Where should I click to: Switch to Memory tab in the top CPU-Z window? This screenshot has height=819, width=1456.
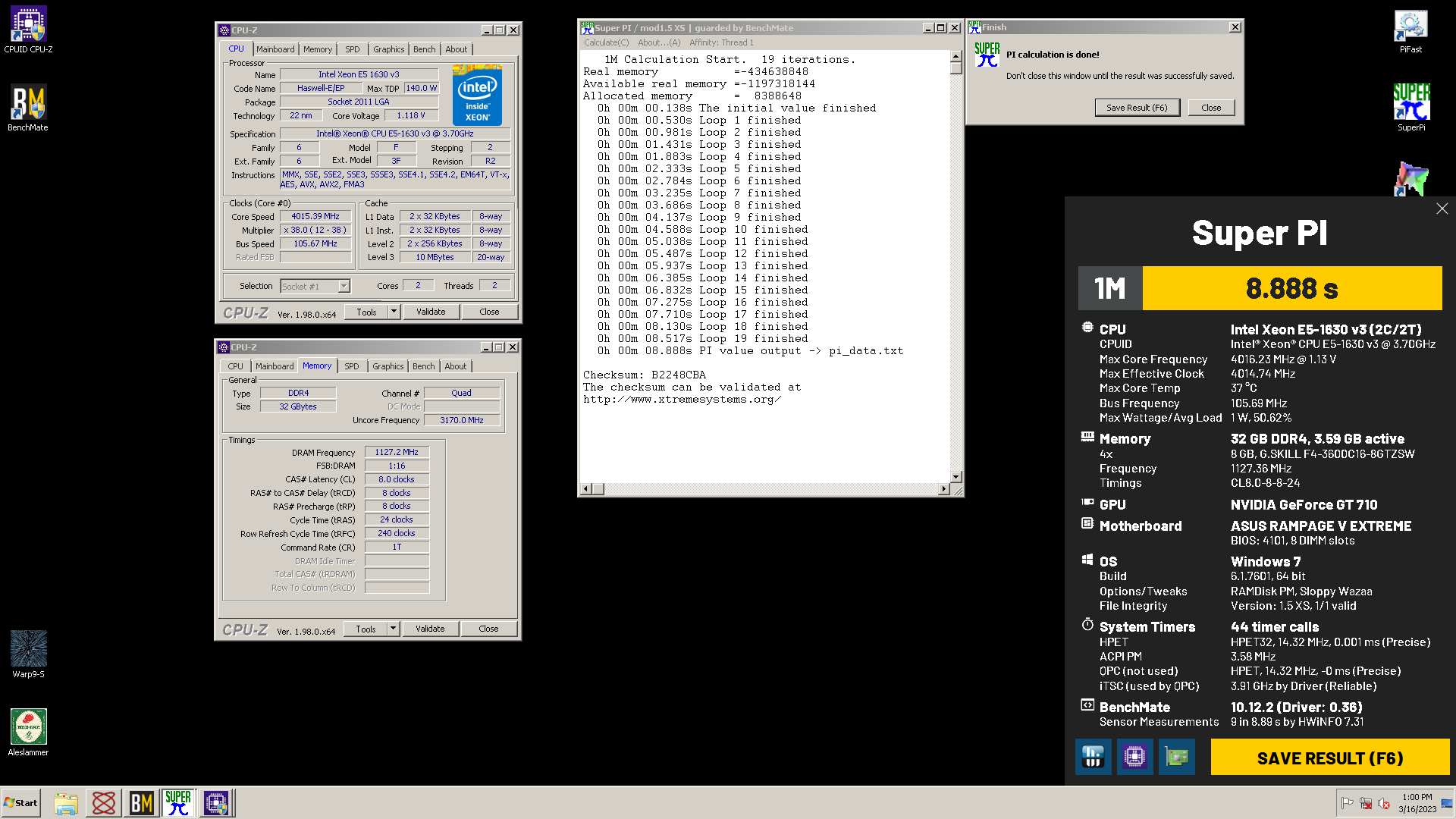pos(318,49)
